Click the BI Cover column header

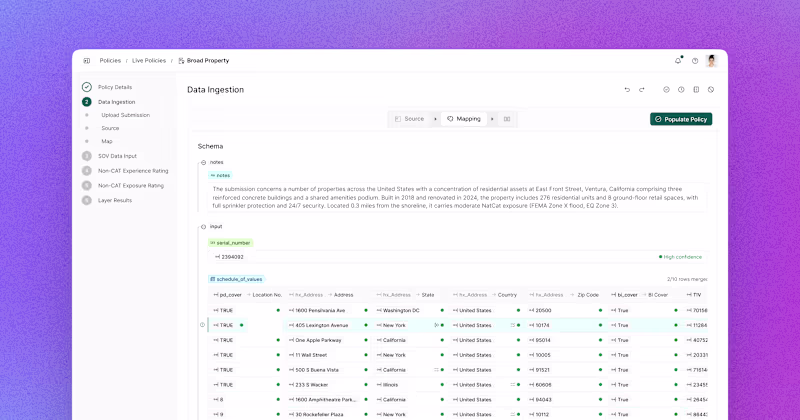point(658,295)
